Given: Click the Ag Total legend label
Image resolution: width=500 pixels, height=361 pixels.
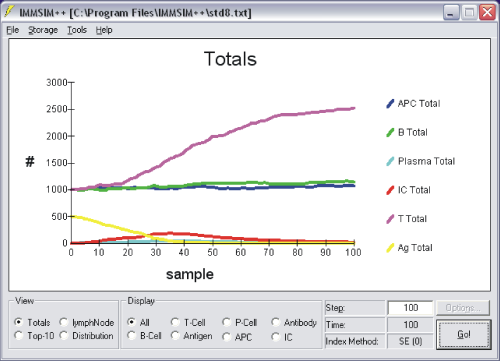Looking at the screenshot, I should pos(415,248).
